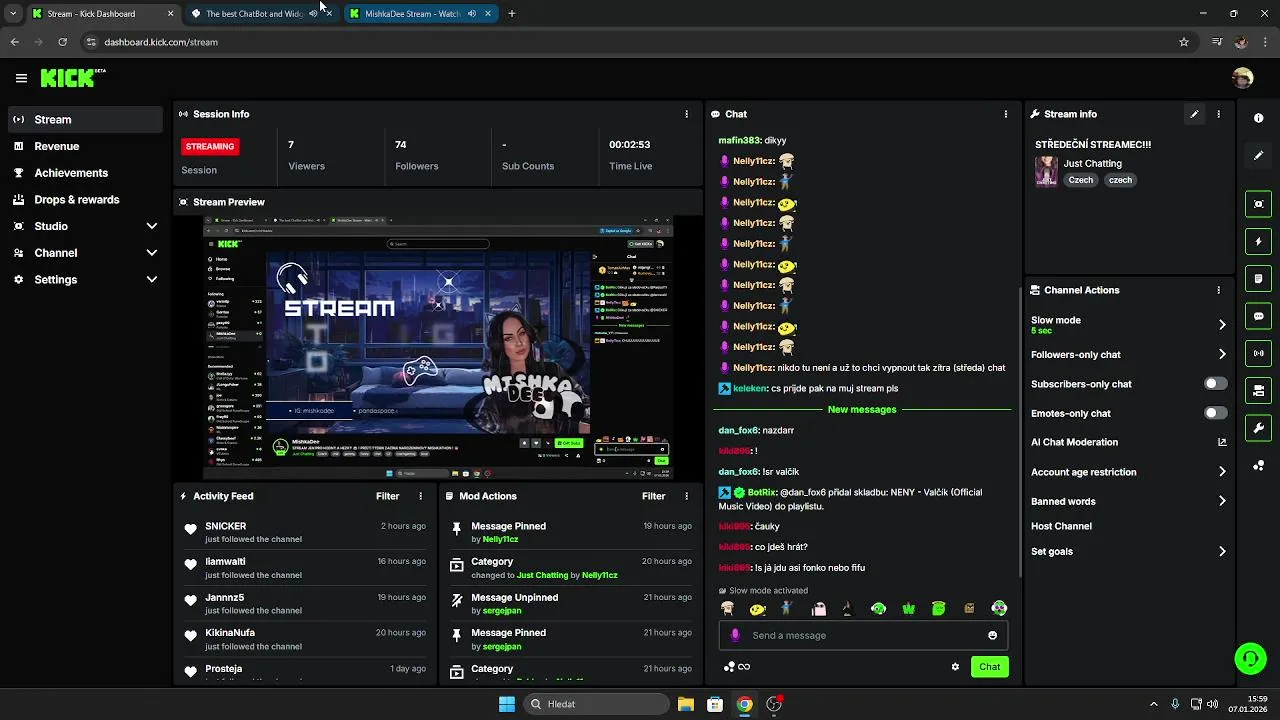
Task: Toggle document Mod Actions icon in right sidebar
Action: coord(1258,279)
